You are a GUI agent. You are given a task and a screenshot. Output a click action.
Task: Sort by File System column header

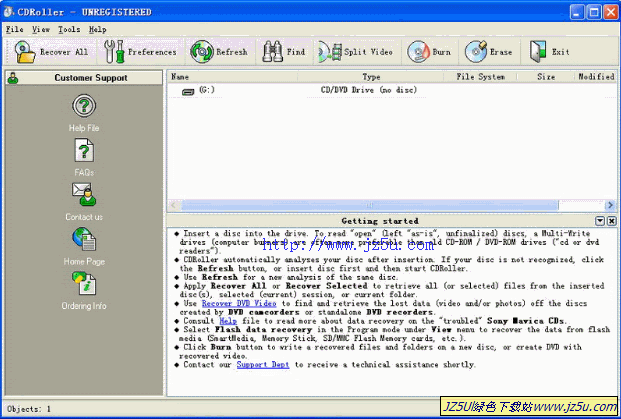(x=480, y=77)
